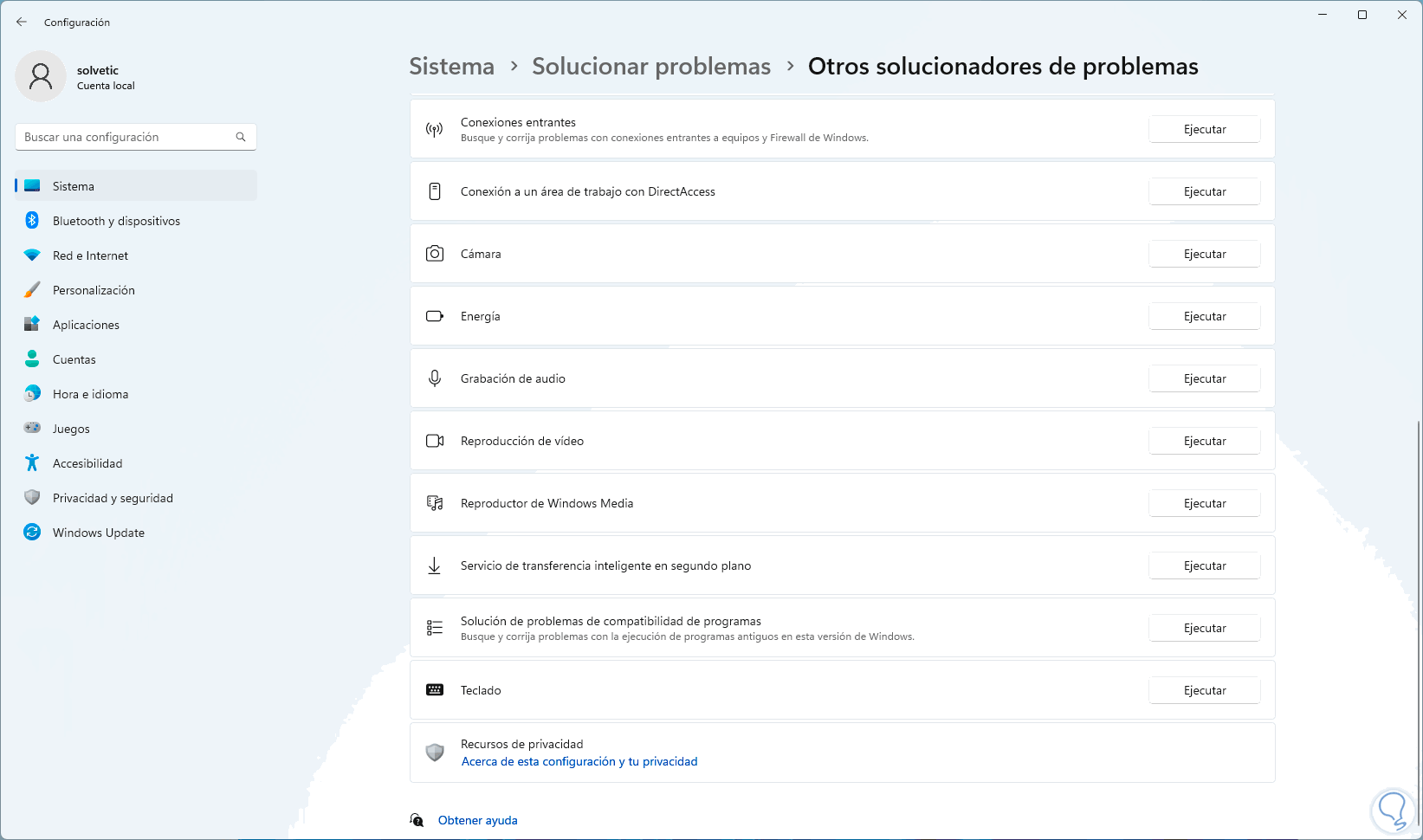Click the solvetic user avatar icon
The image size is (1423, 840).
point(41,76)
